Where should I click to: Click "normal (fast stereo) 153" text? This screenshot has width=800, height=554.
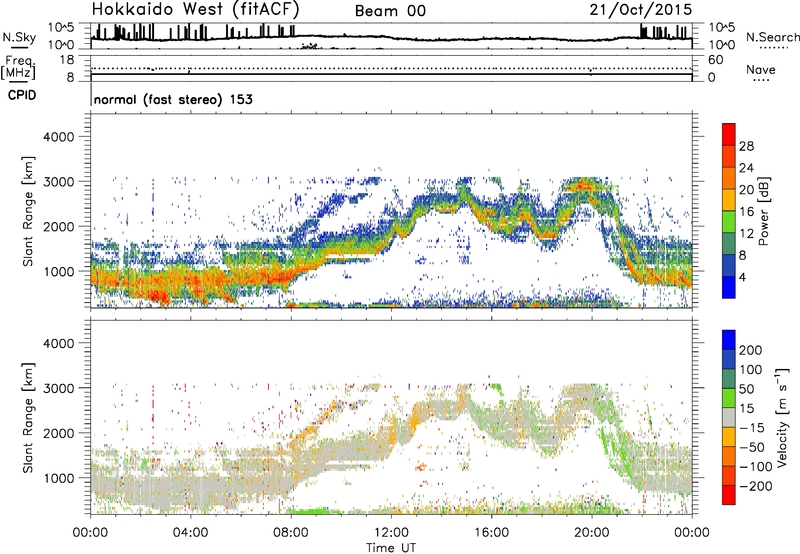[173, 99]
